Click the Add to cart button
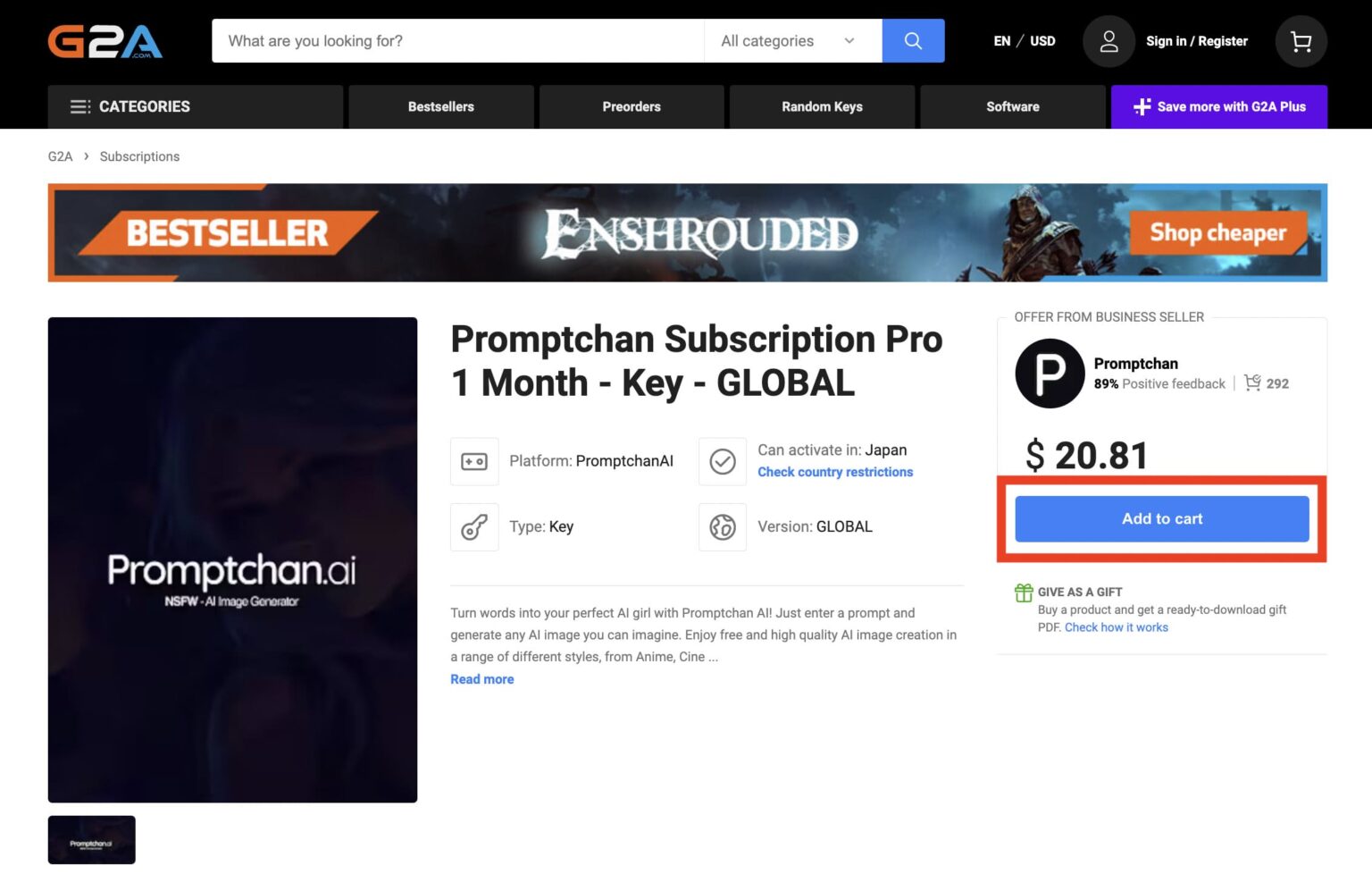The width and height of the screenshot is (1372, 891). point(1161,519)
